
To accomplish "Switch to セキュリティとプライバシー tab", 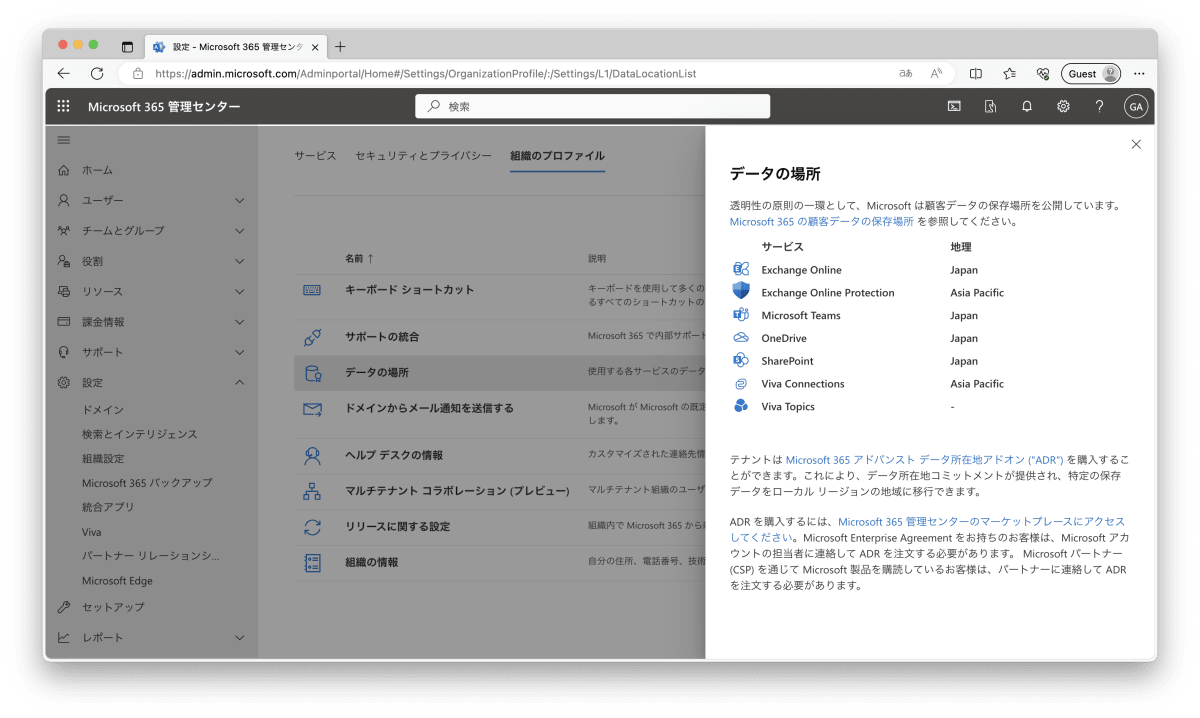I will point(423,156).
